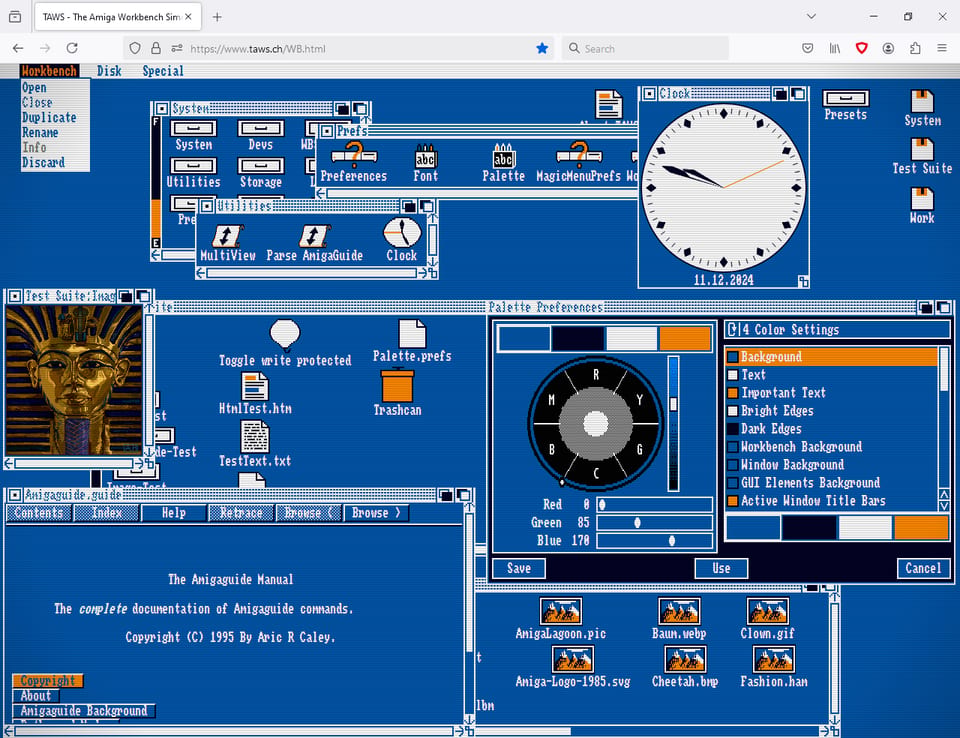Viewport: 960px width, 738px height.
Task: Select the Palette.prefs file icon
Action: (x=412, y=341)
